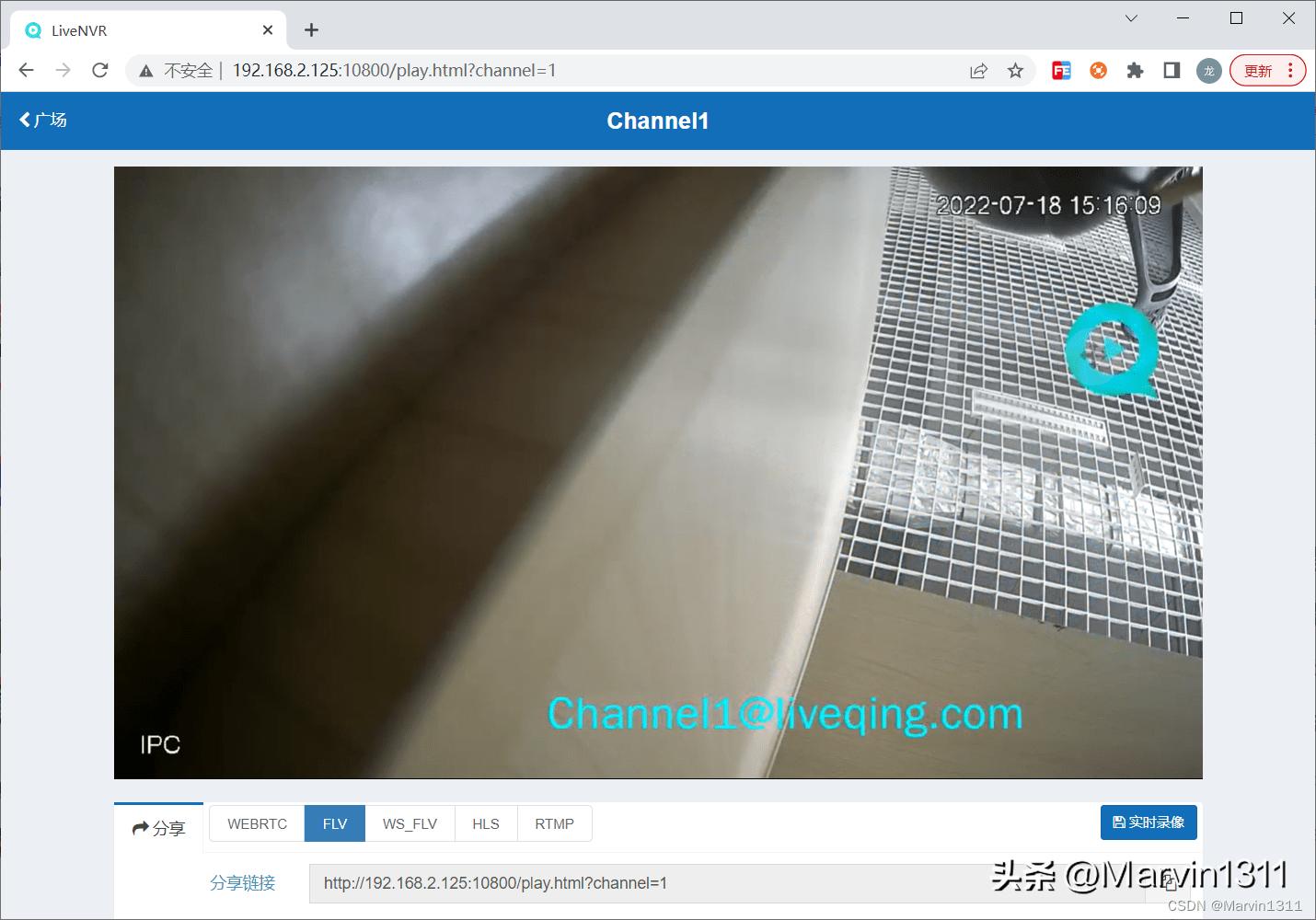Click the back navigation arrow
Image resolution: width=1316 pixels, height=920 pixels.
(x=25, y=70)
